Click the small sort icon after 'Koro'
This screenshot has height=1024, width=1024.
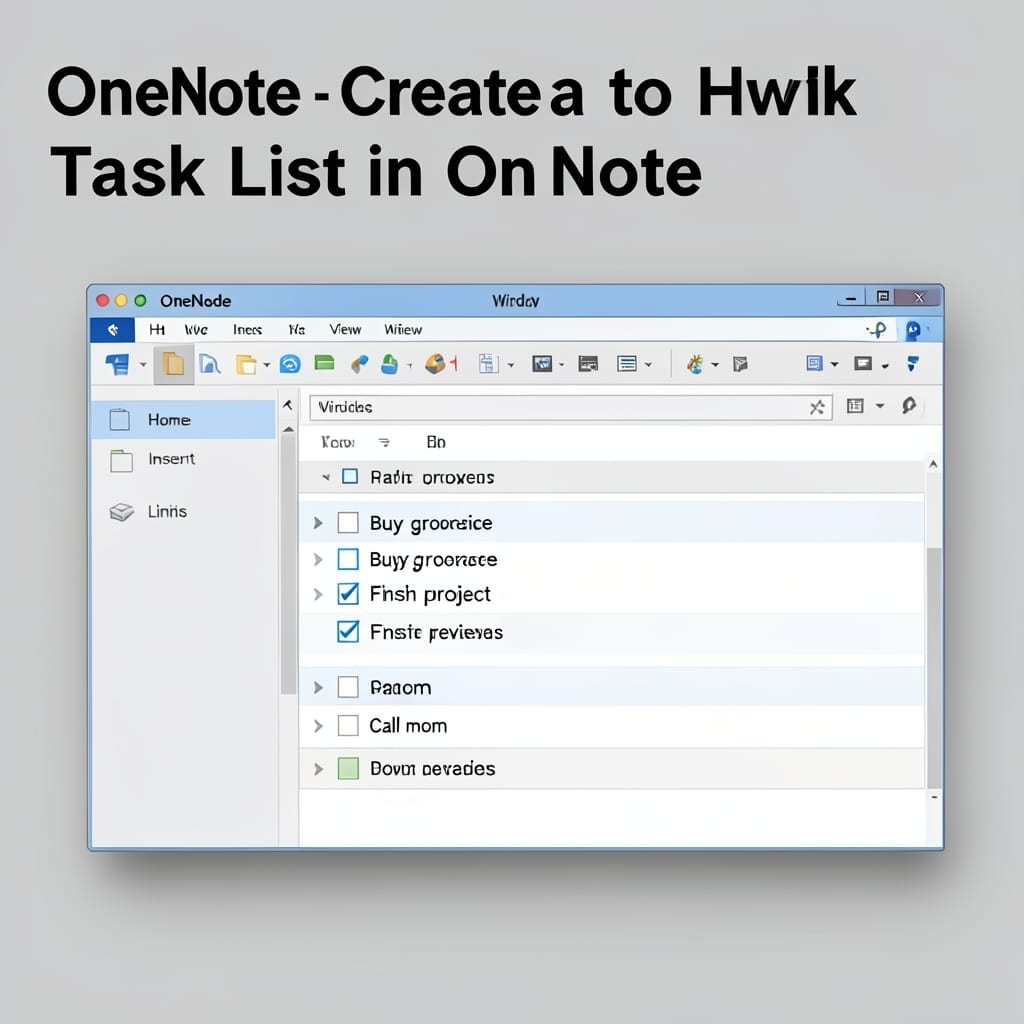[x=384, y=443]
